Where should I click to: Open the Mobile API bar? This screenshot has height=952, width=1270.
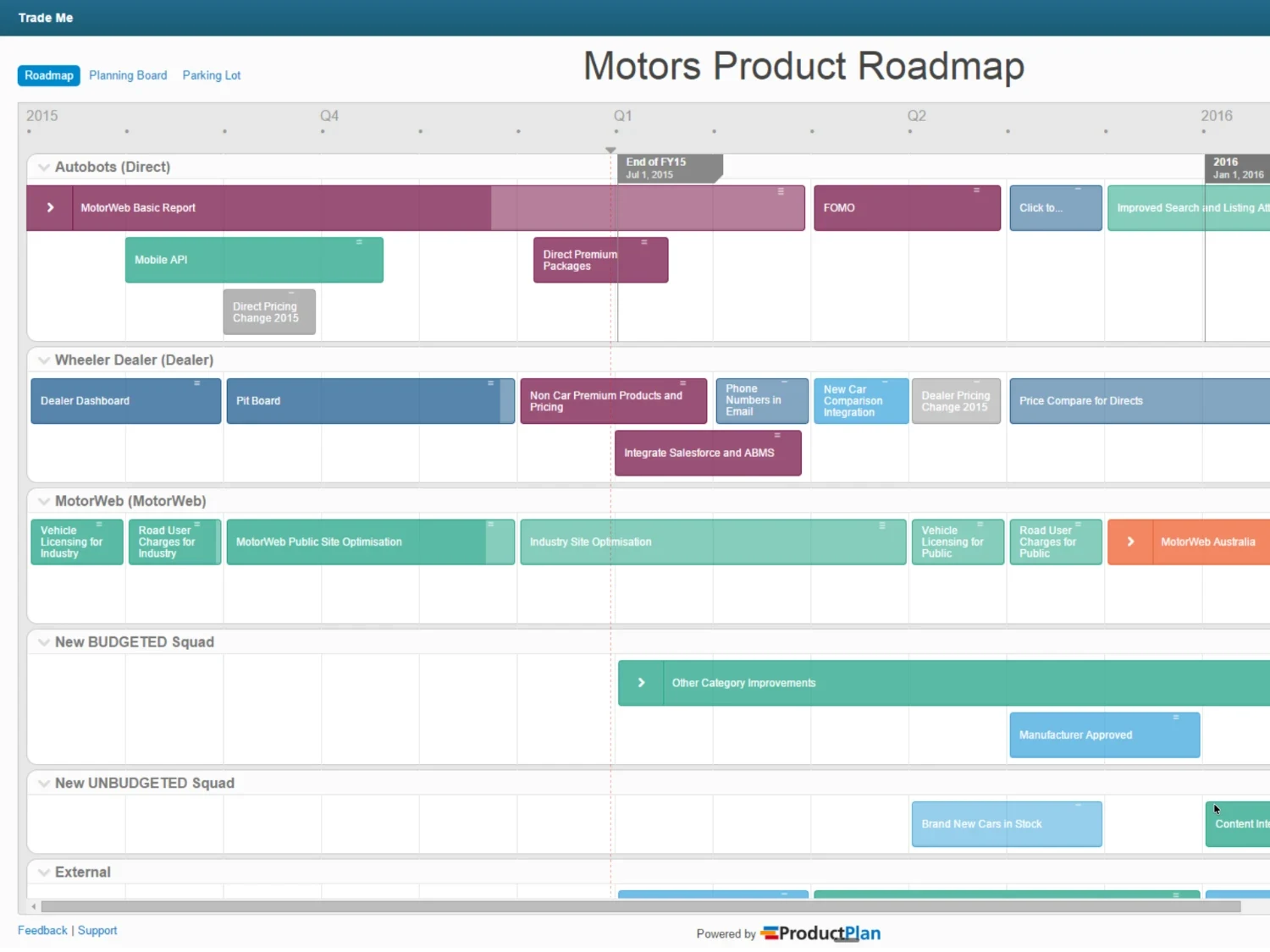[x=254, y=260]
